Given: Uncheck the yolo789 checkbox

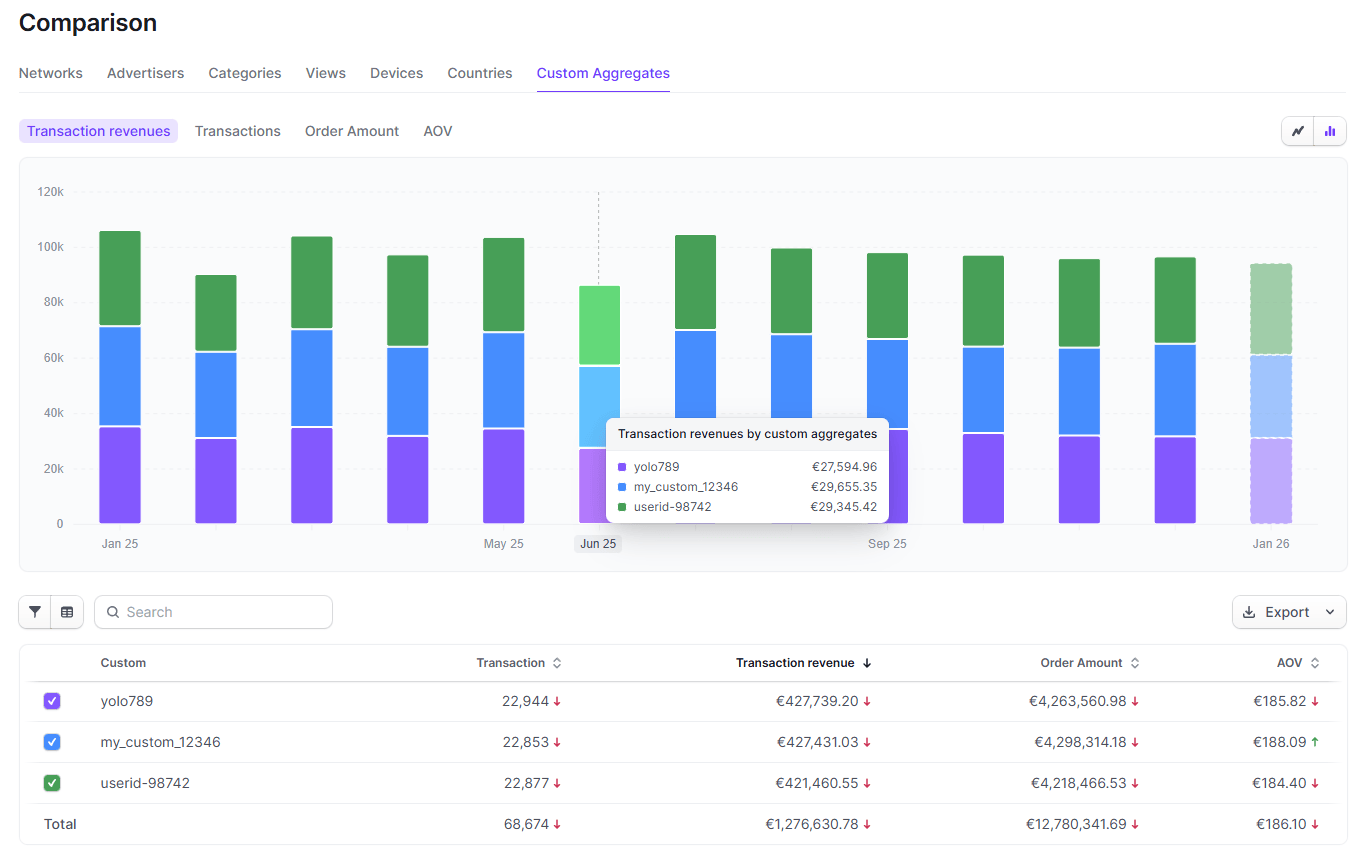Looking at the screenshot, I should [52, 701].
